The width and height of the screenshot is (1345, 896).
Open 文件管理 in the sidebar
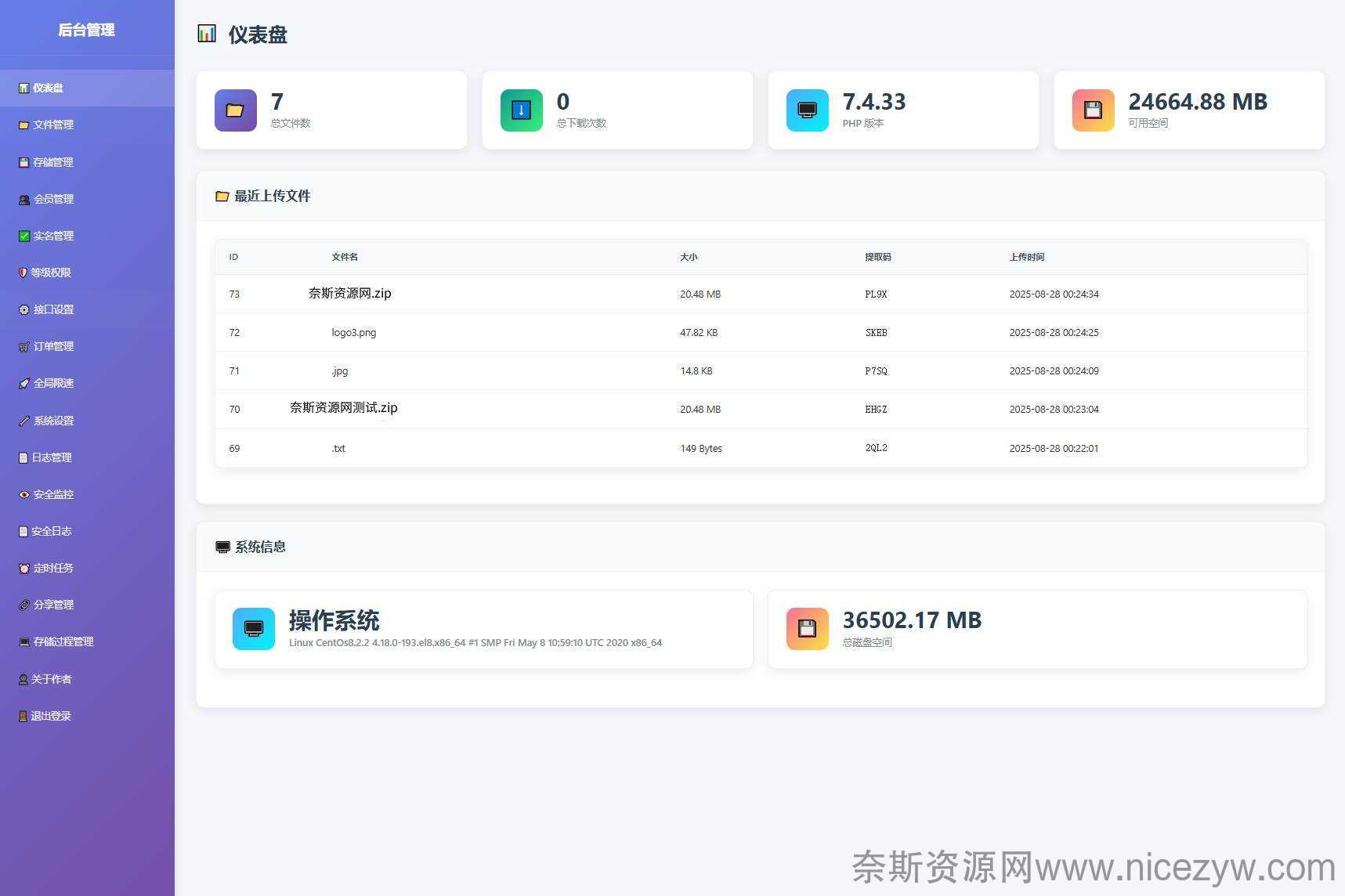[52, 125]
